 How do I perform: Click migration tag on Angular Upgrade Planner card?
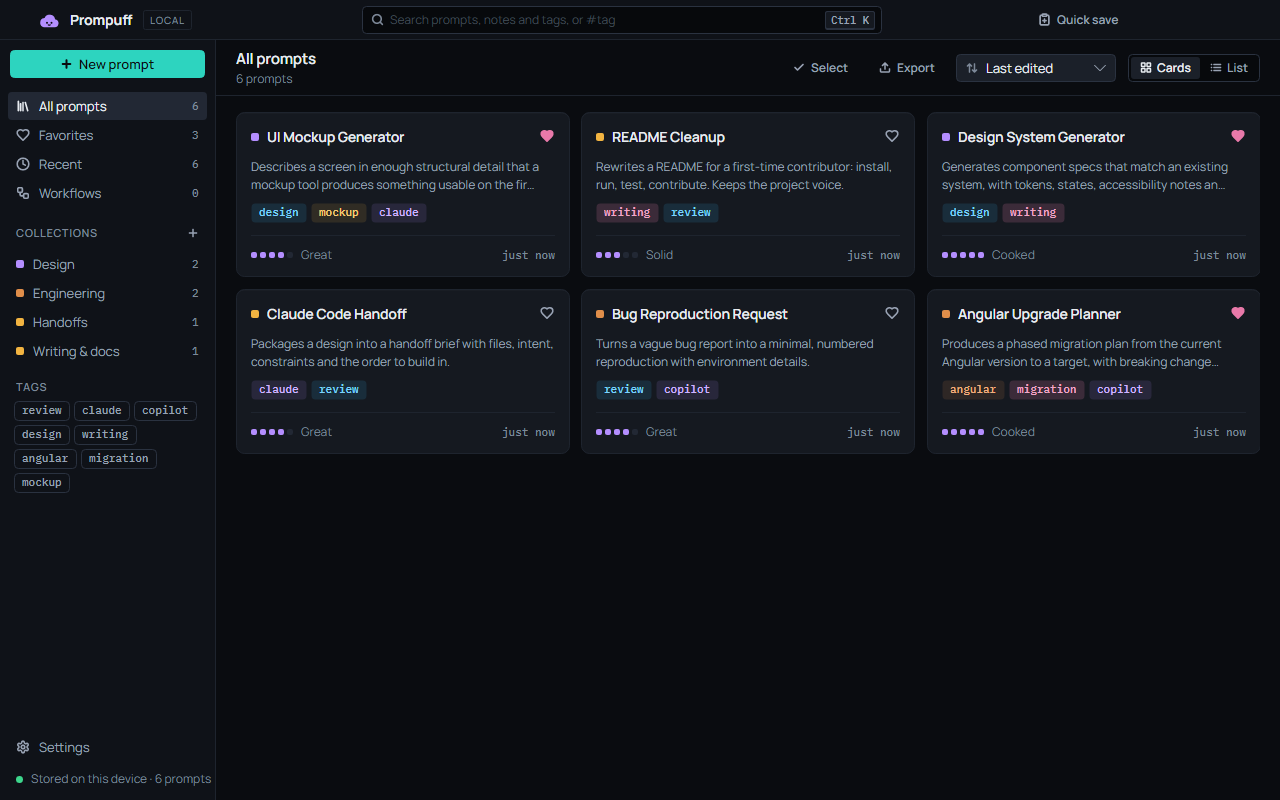tap(1047, 389)
